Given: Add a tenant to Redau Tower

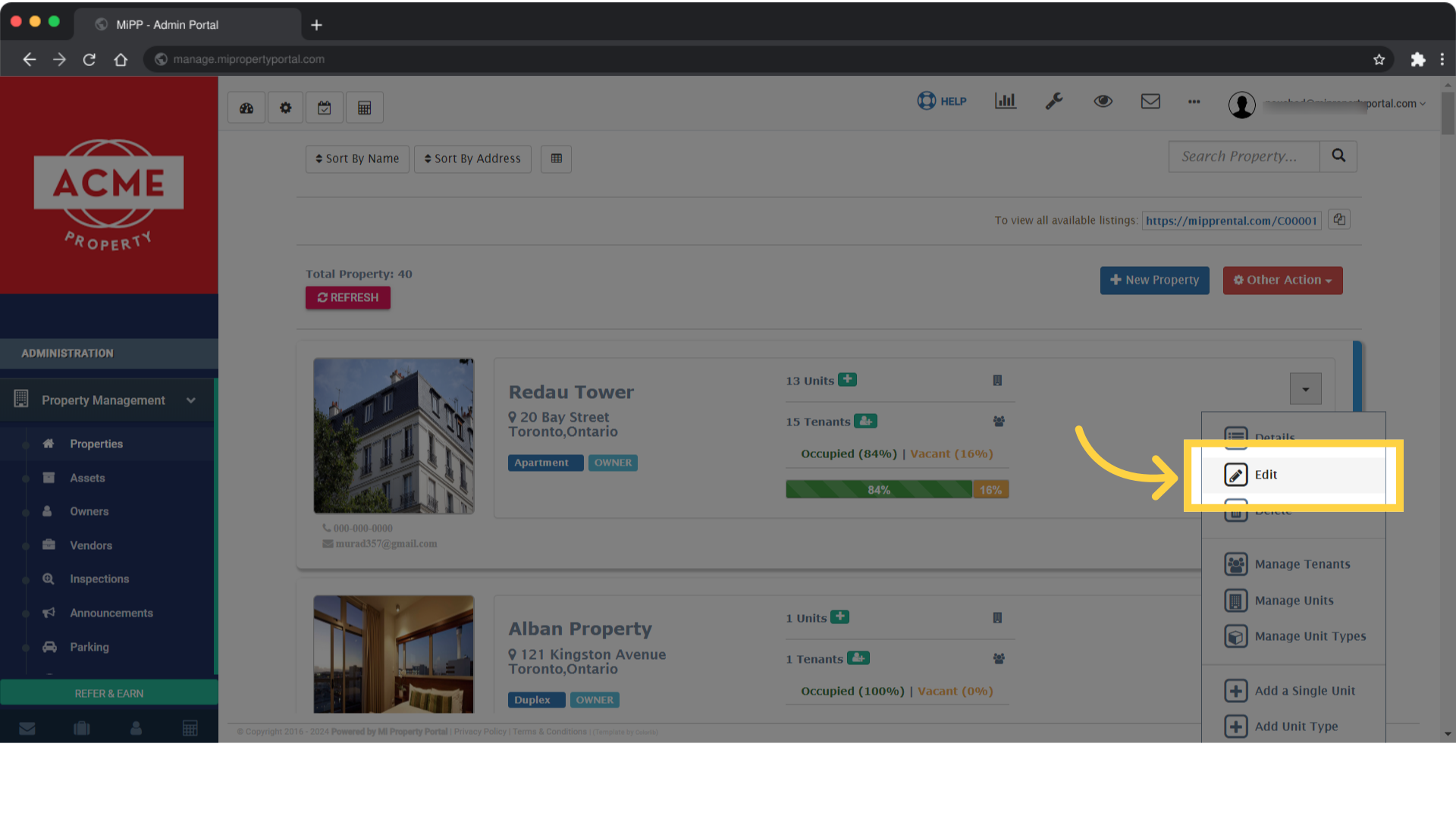Looking at the screenshot, I should pyautogui.click(x=865, y=420).
